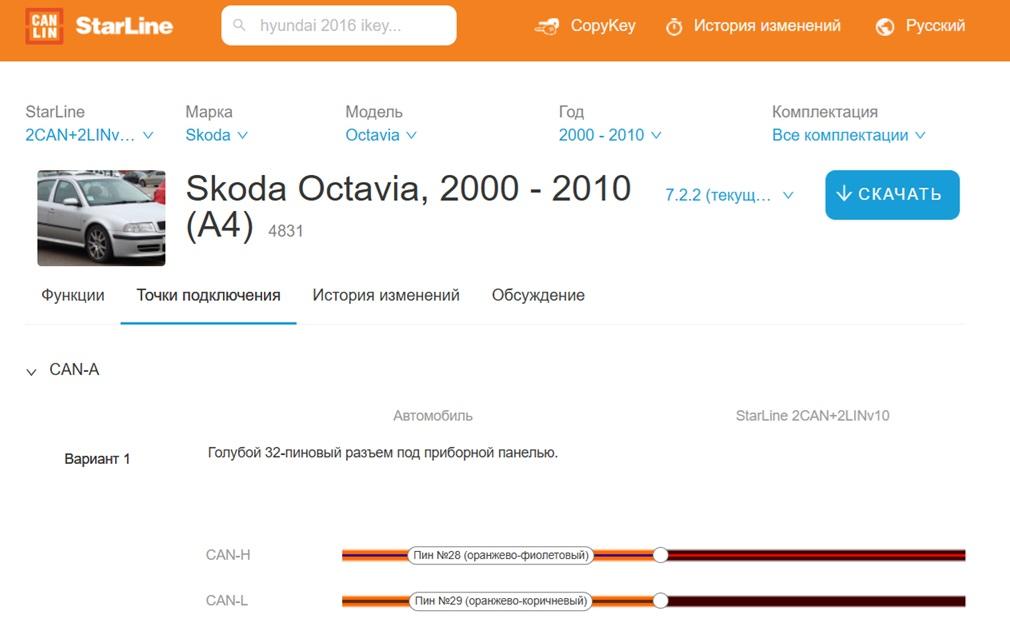Click the search magnifier icon

(x=240, y=26)
